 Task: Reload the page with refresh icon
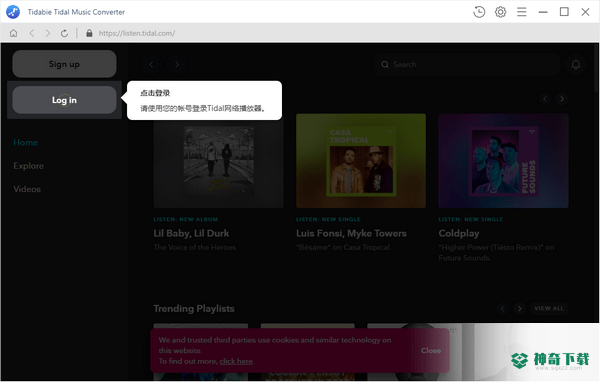click(64, 33)
